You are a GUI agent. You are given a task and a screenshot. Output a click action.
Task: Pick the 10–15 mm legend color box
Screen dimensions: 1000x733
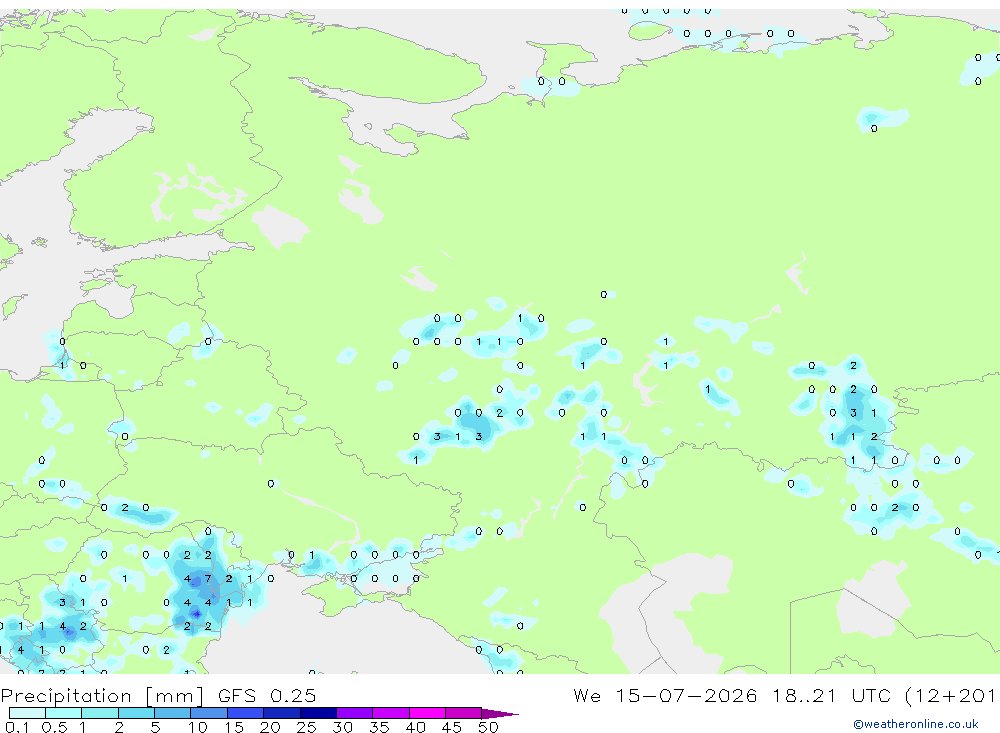(209, 713)
